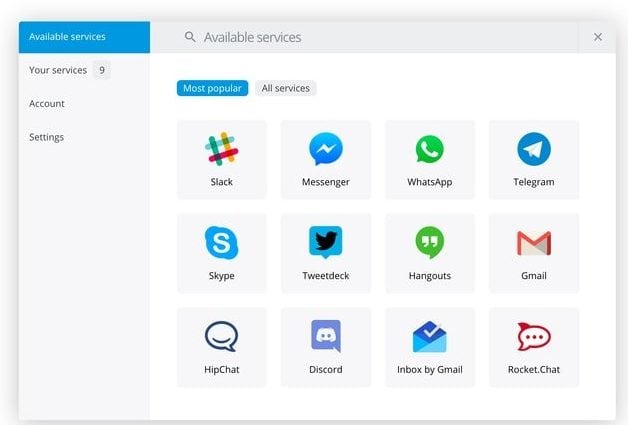Image resolution: width=628 pixels, height=425 pixels.
Task: Click the search magnifier icon
Action: coord(190,37)
